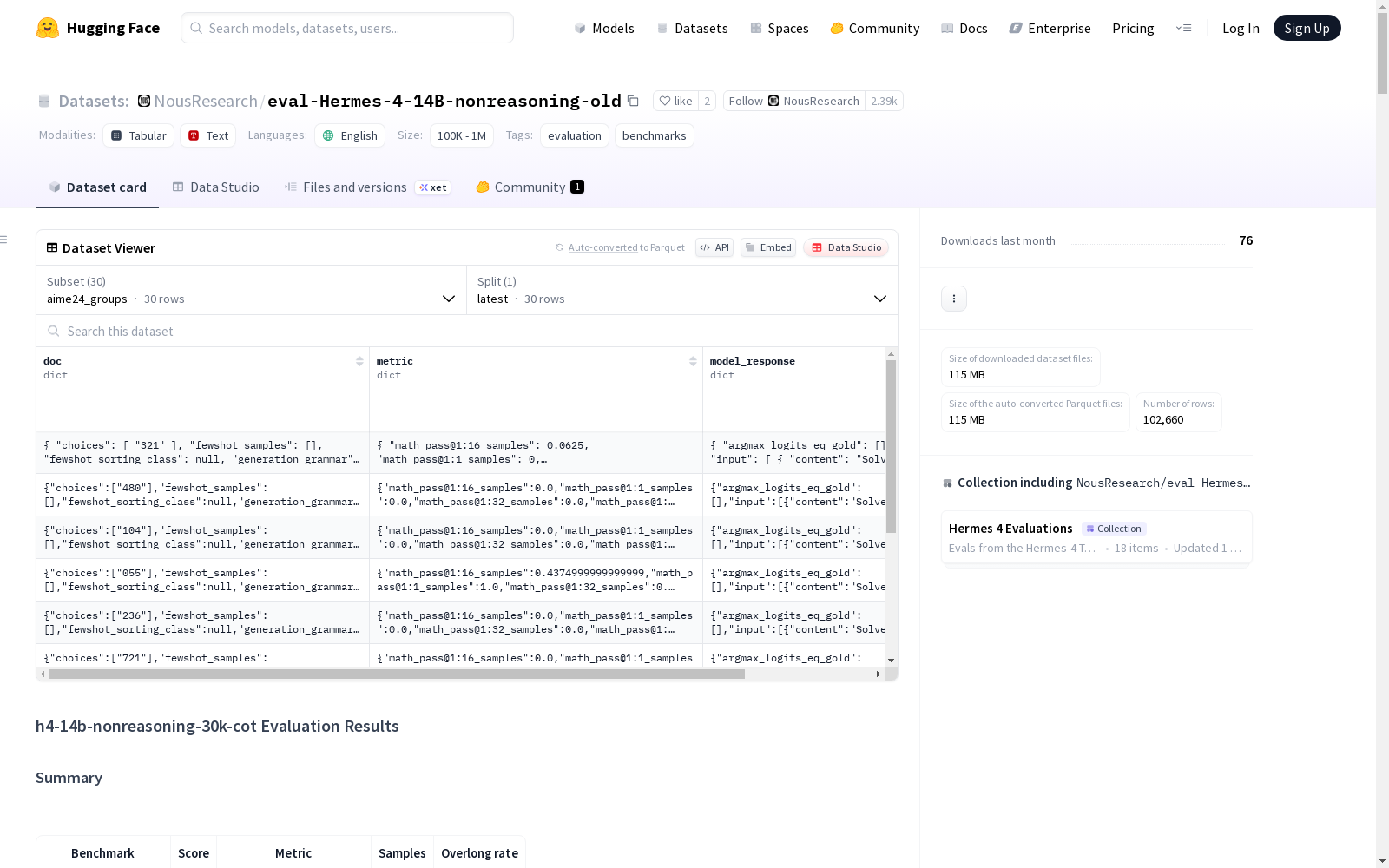The height and width of the screenshot is (868, 1389).
Task: Click the evaluation tag
Action: click(575, 135)
